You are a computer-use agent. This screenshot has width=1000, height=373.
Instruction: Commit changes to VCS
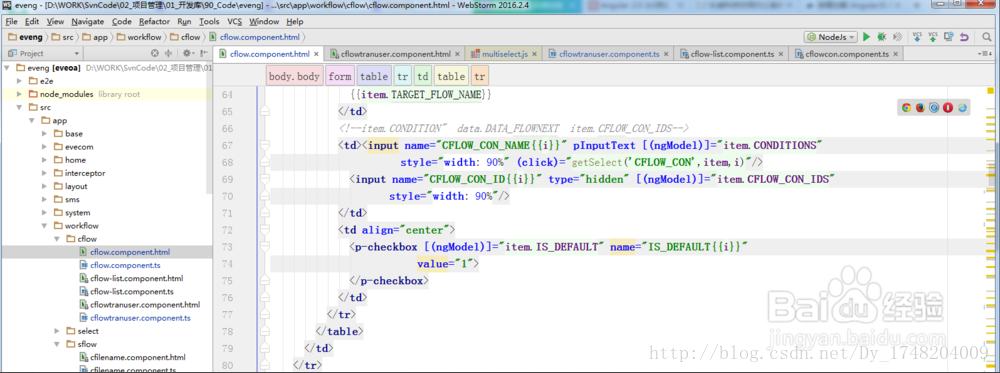933,37
